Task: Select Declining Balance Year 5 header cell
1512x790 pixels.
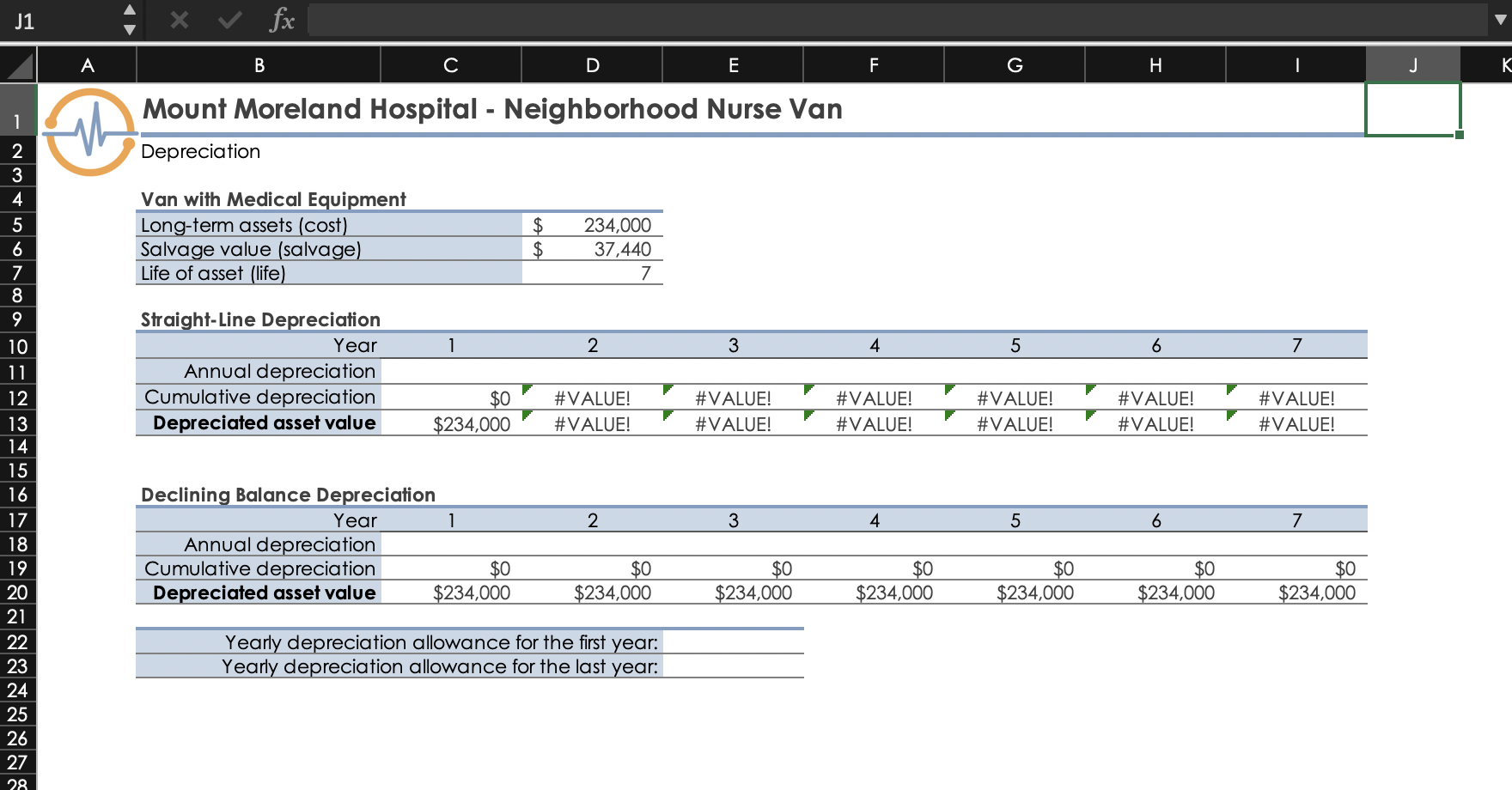Action: click(1015, 520)
